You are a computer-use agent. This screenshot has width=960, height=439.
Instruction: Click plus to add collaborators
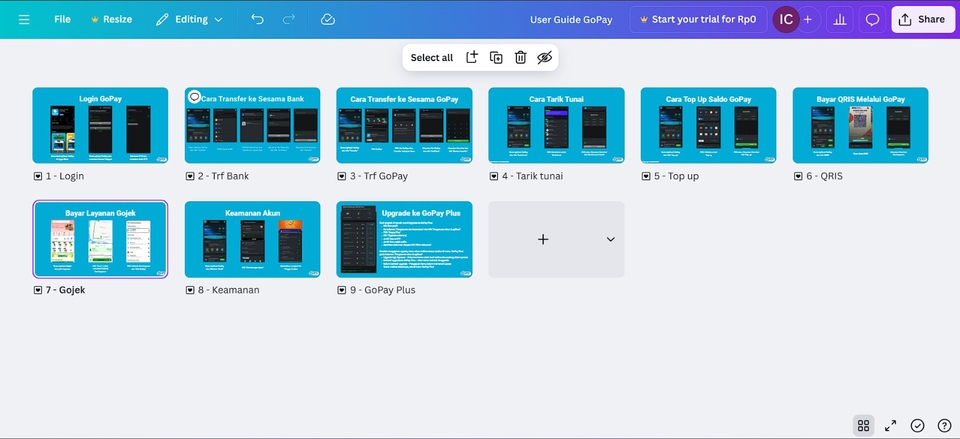pos(807,19)
